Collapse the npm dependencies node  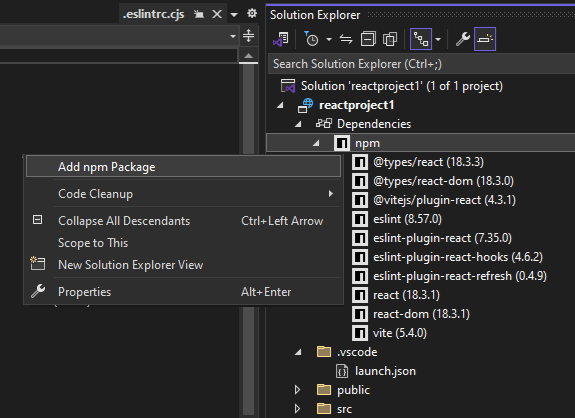316,143
